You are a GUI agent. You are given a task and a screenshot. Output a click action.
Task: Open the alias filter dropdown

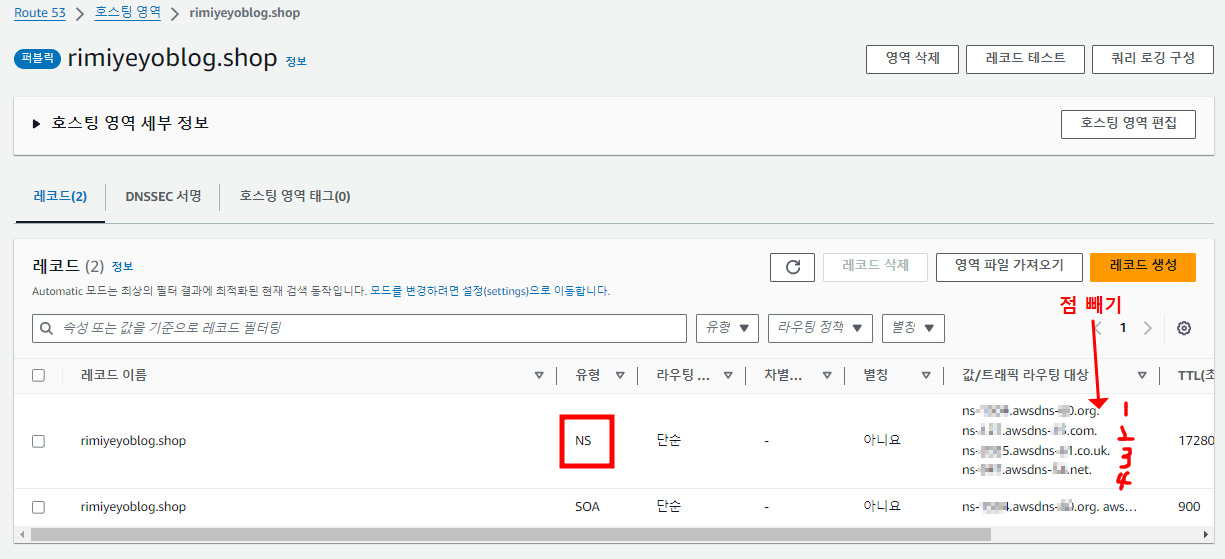(x=913, y=328)
